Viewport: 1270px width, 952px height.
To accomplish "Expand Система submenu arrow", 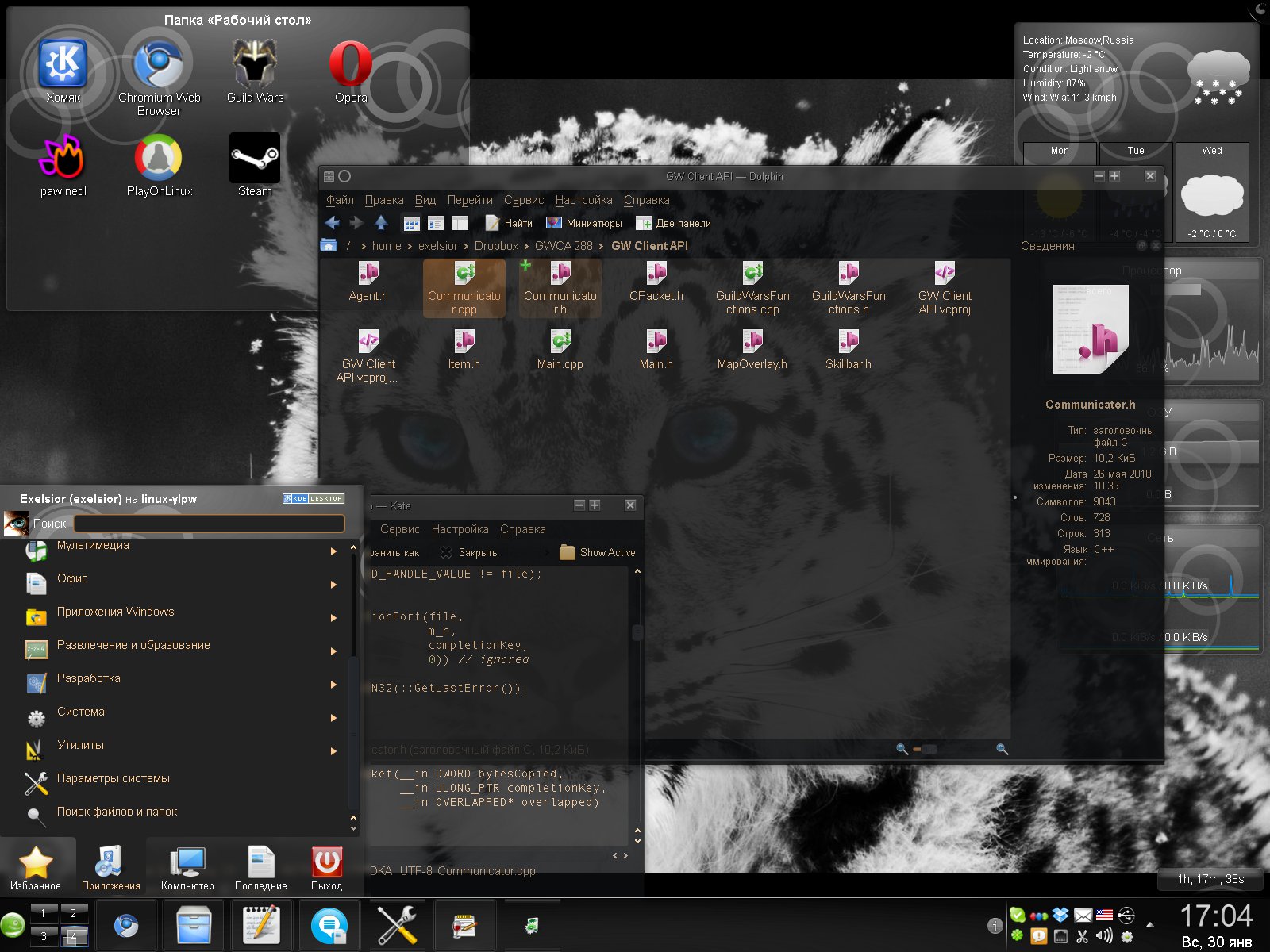I will coord(334,718).
